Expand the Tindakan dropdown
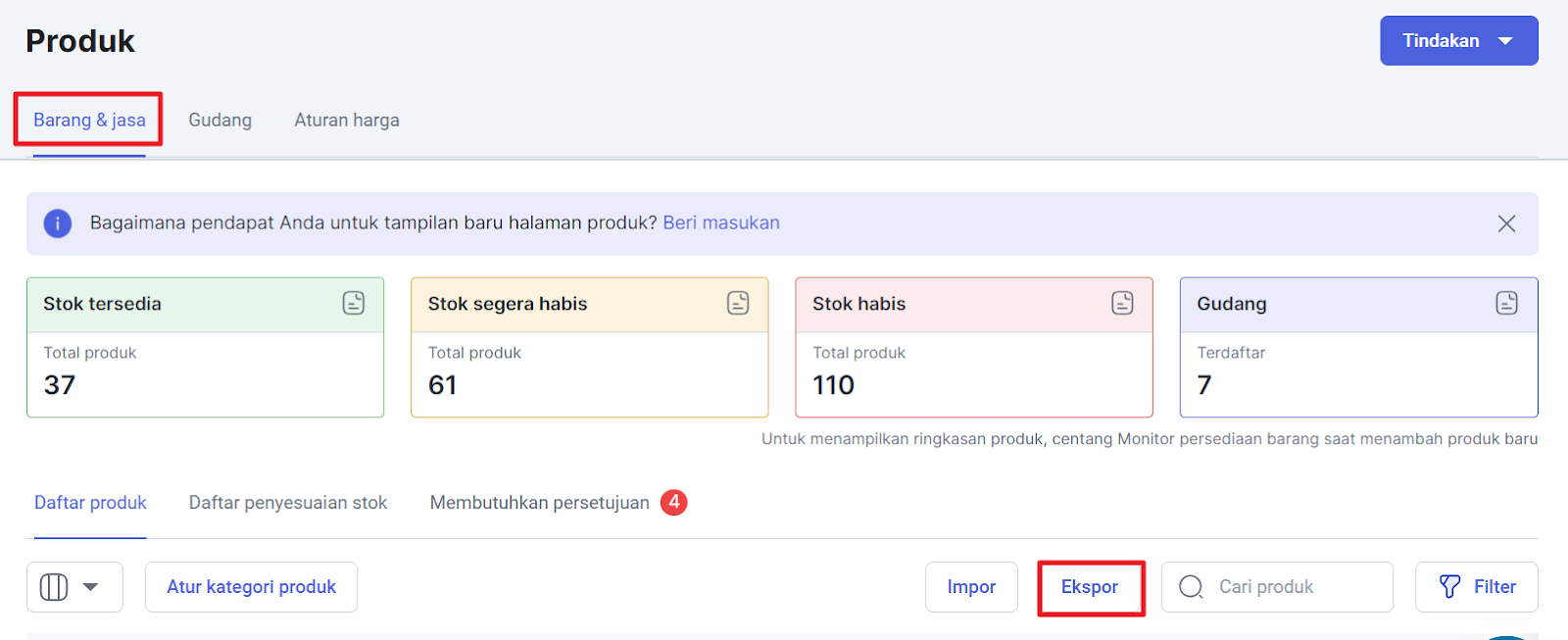This screenshot has height=640, width=1568. point(1458,40)
